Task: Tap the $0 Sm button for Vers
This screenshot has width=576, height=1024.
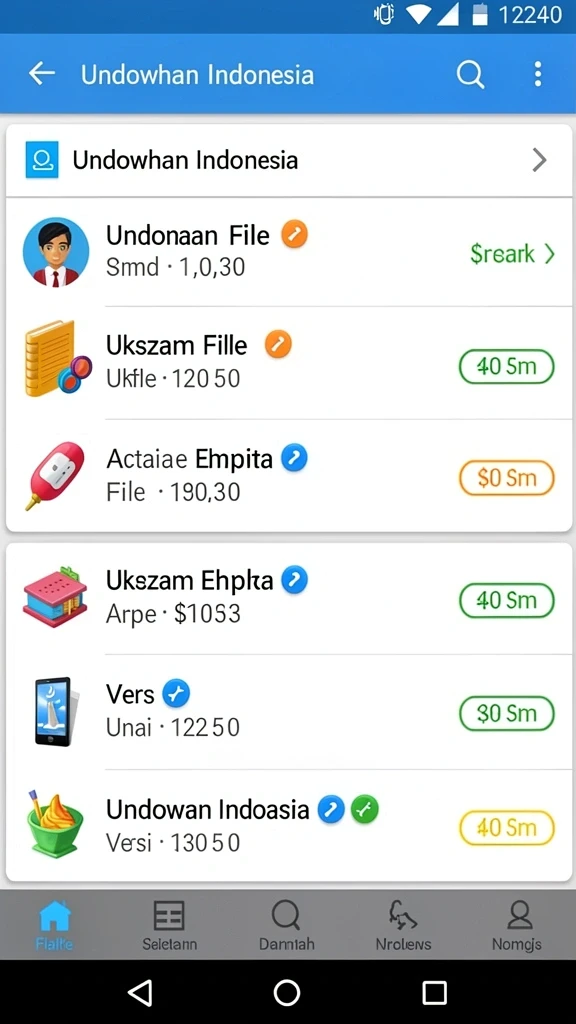Action: [507, 713]
